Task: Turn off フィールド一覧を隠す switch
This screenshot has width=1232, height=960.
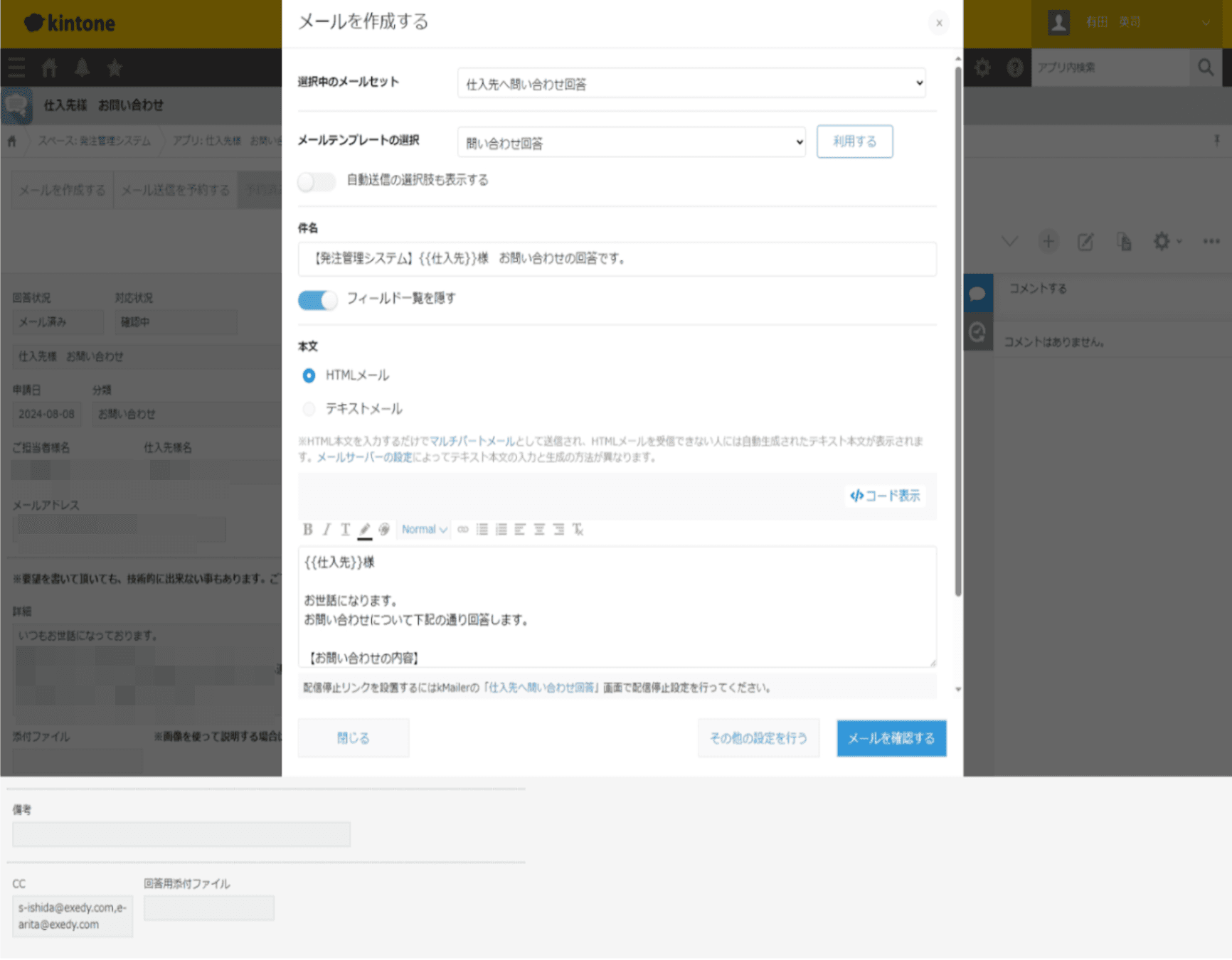Action: (317, 300)
